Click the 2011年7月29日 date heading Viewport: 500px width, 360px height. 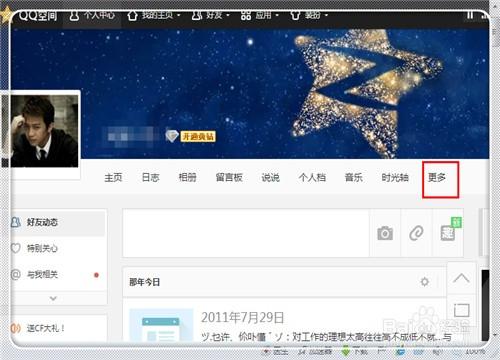pos(242,318)
